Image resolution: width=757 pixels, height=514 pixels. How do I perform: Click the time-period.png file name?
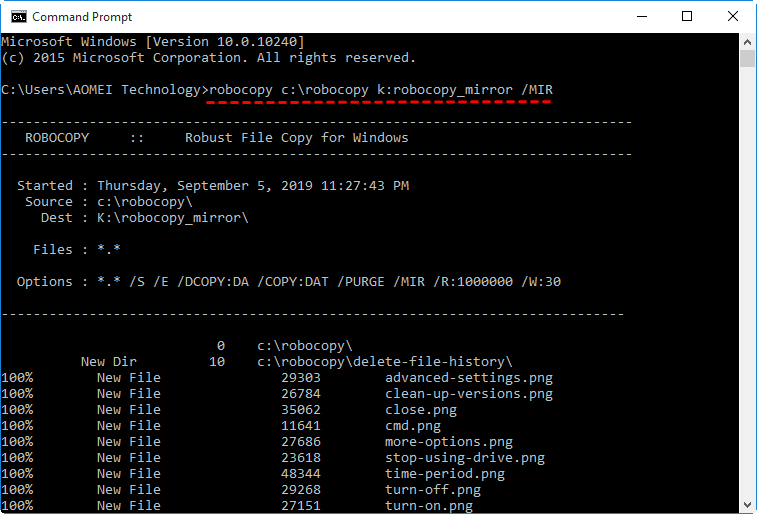coord(444,474)
